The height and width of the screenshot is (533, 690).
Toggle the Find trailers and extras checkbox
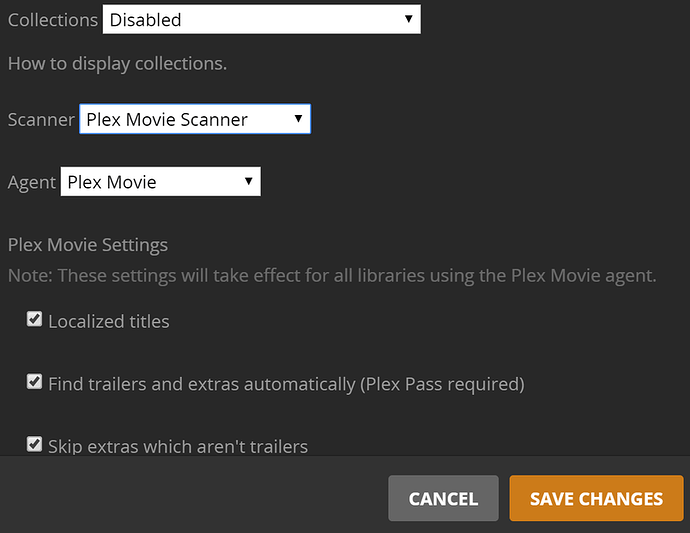[x=35, y=382]
